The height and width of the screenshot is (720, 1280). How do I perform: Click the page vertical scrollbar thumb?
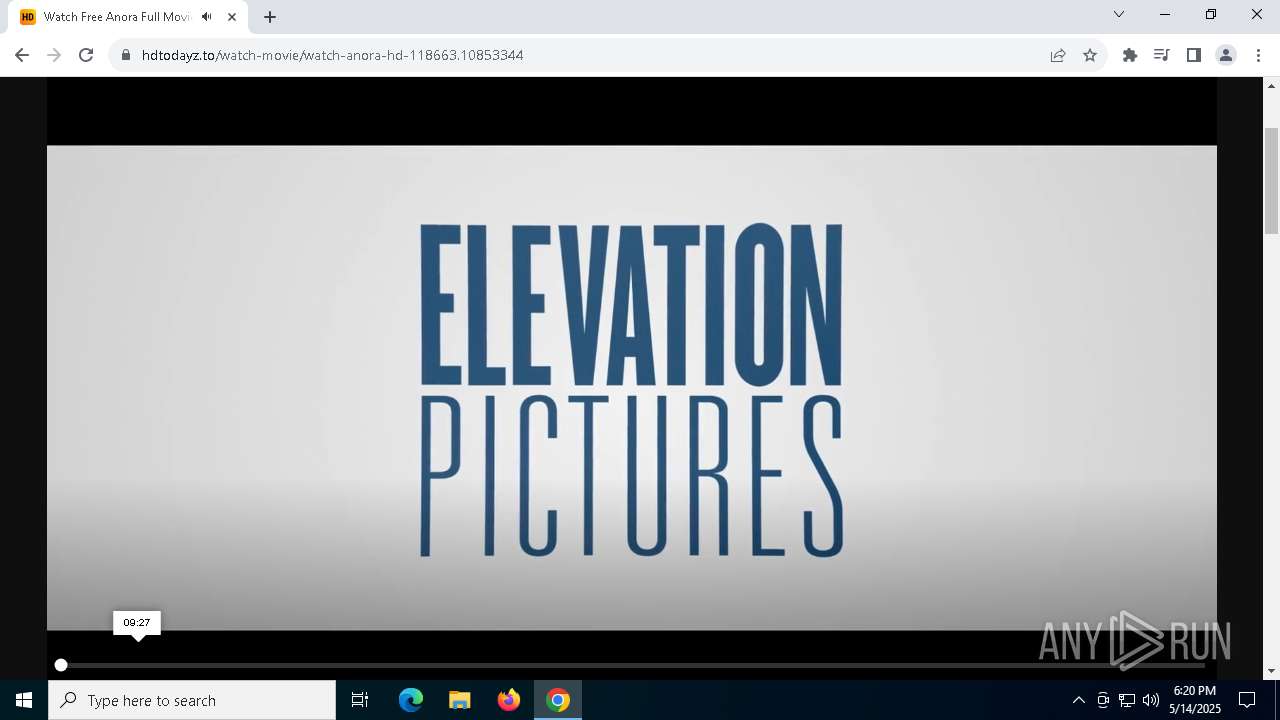[x=1272, y=182]
